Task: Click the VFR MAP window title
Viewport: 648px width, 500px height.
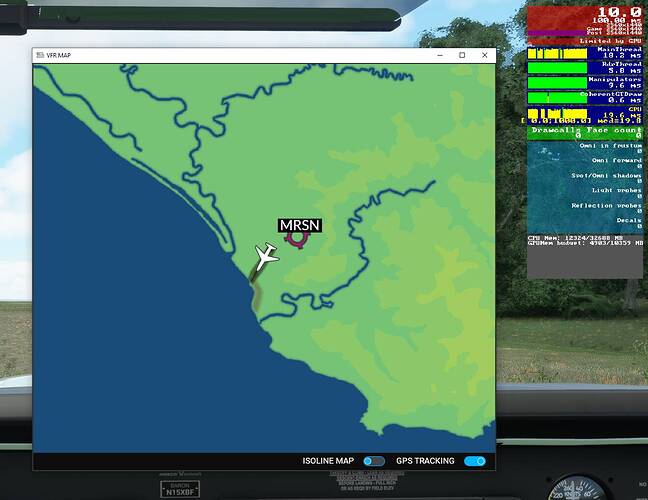Action: click(x=59, y=55)
